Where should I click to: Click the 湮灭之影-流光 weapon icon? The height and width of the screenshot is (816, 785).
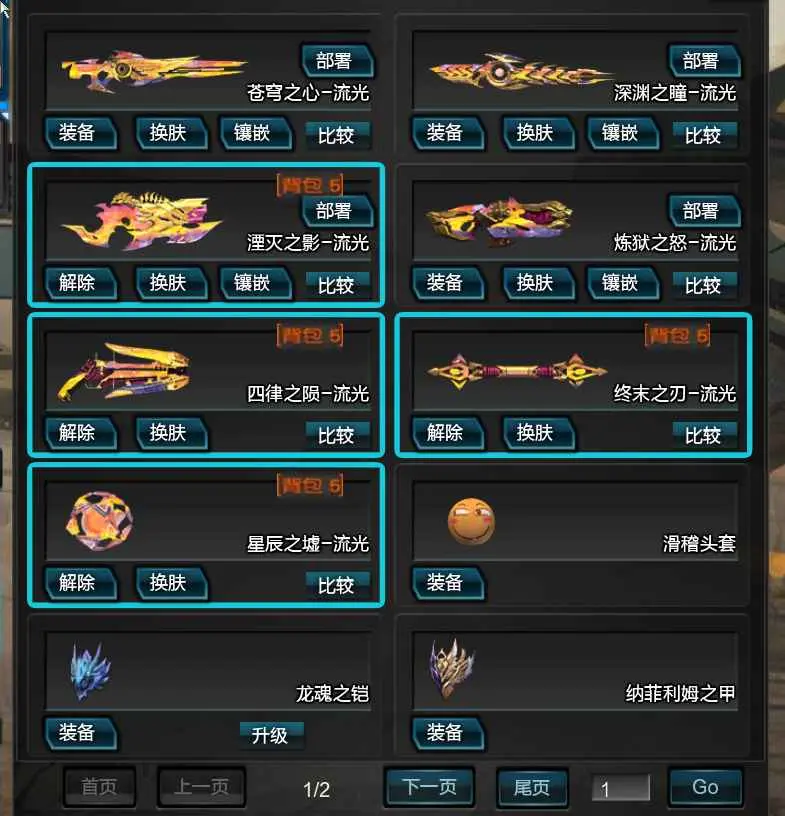(142, 221)
